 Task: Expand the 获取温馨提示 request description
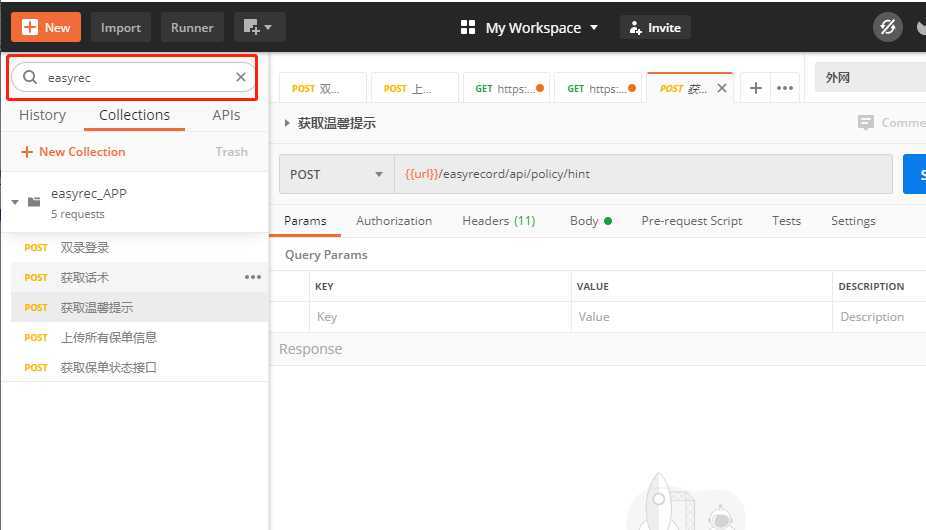[287, 123]
